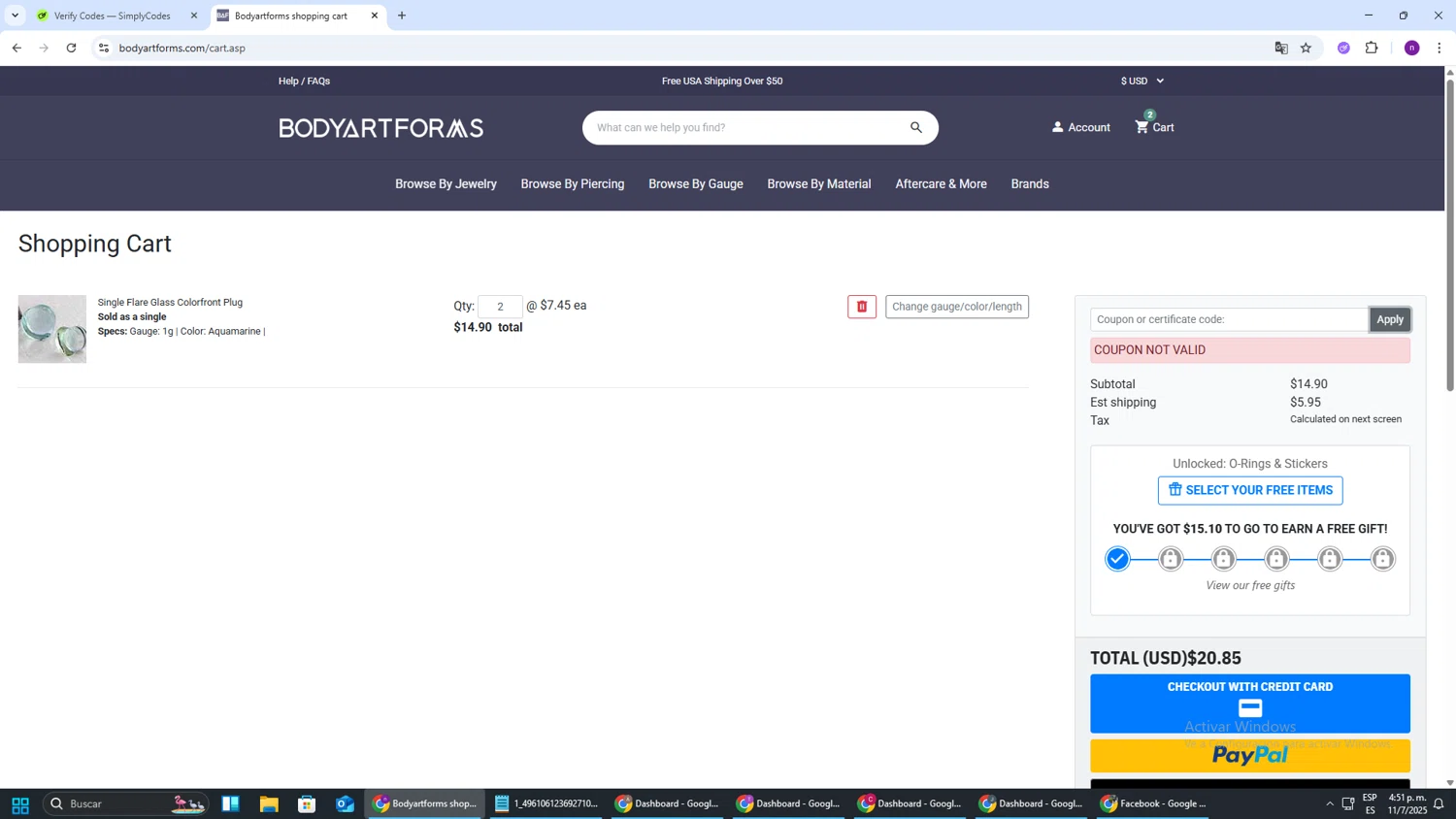Open Windows Start menu
Image resolution: width=1456 pixels, height=819 pixels.
19,803
